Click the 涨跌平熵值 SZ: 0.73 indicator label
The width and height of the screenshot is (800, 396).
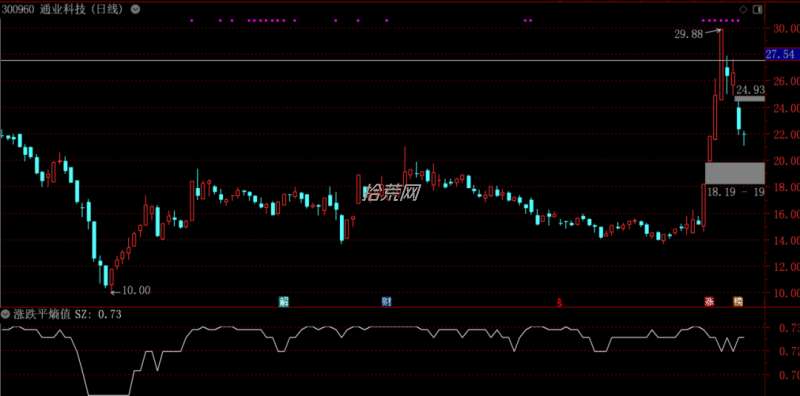pyautogui.click(x=66, y=314)
